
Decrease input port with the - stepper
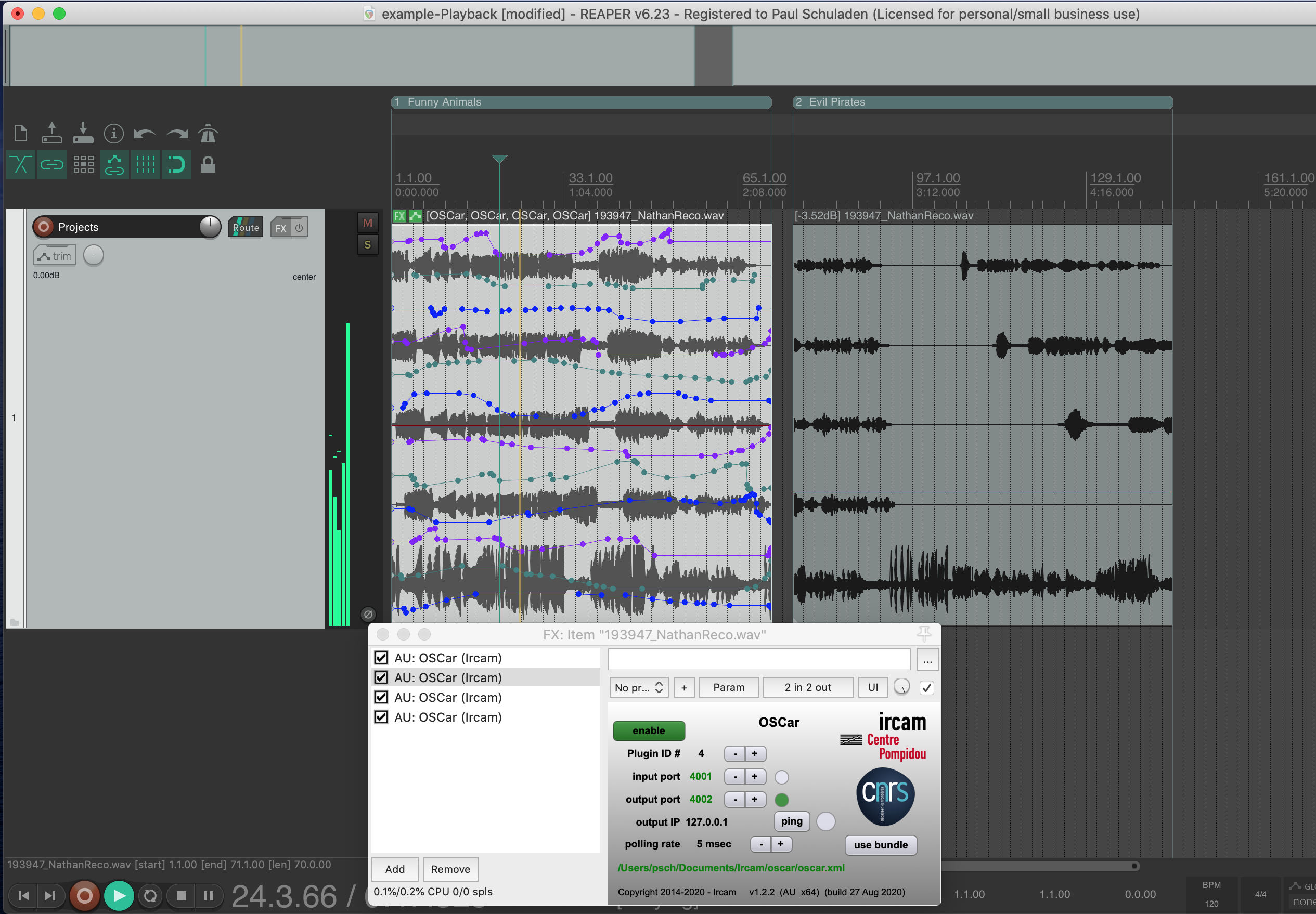pyautogui.click(x=735, y=777)
